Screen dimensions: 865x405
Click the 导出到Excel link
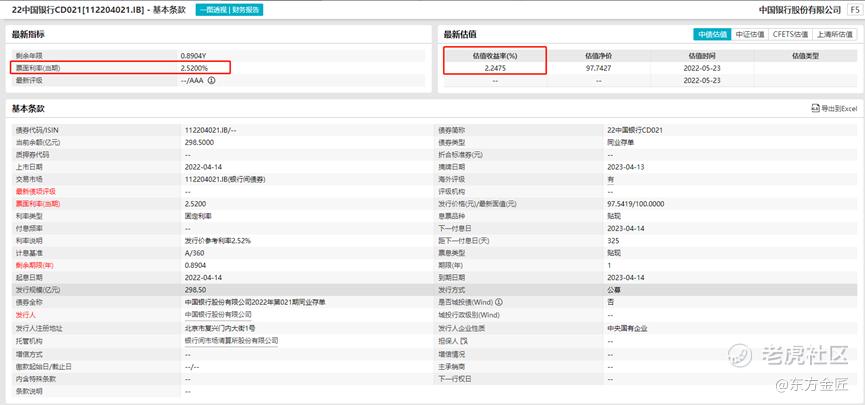click(x=838, y=109)
